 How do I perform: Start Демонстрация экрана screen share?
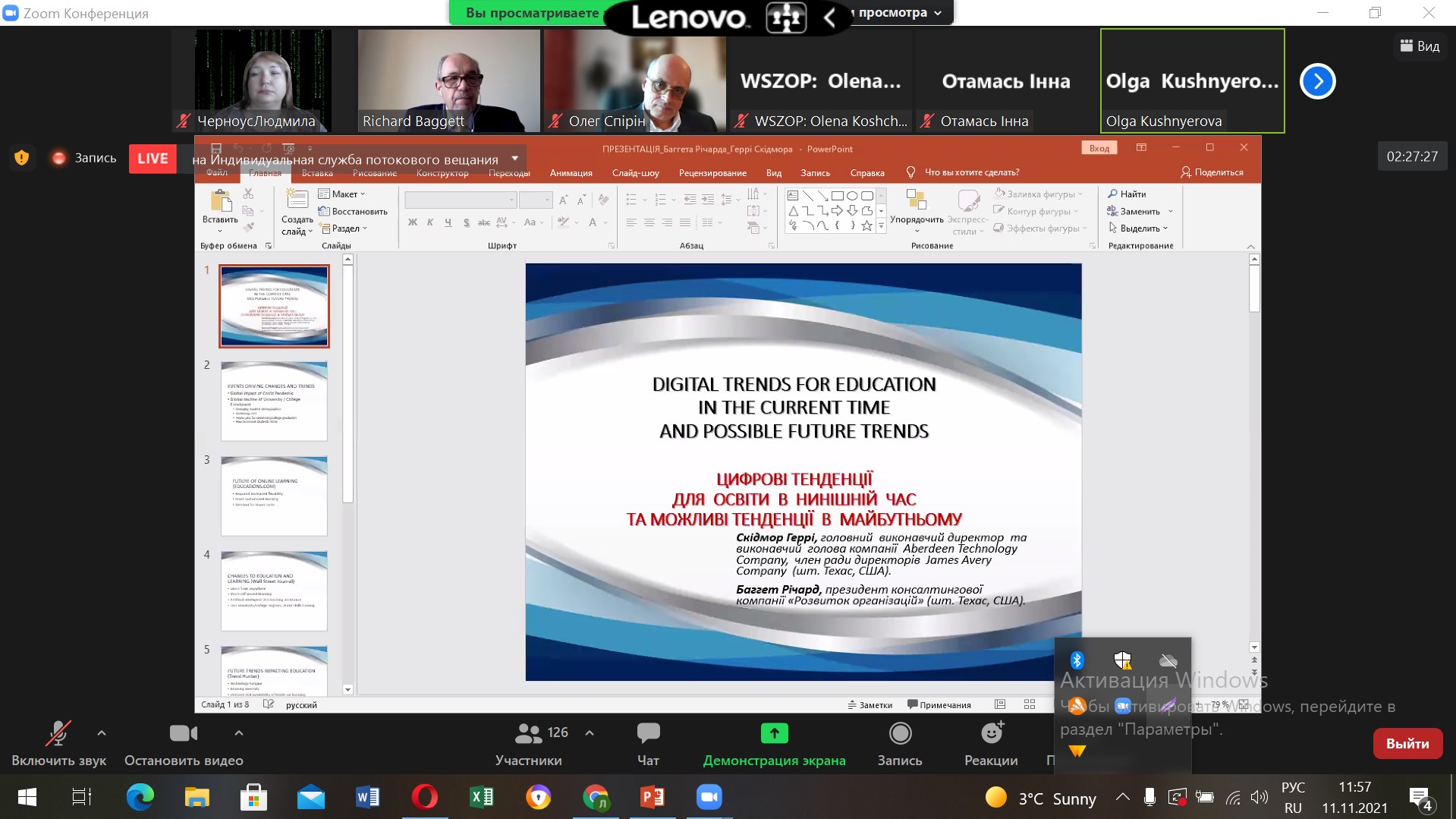click(x=774, y=744)
